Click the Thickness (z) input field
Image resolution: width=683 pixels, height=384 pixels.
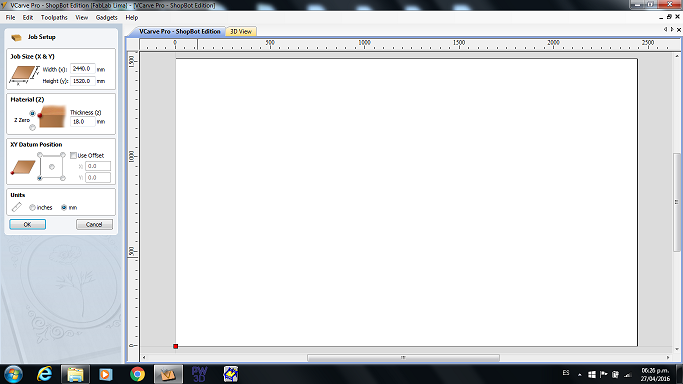82,121
